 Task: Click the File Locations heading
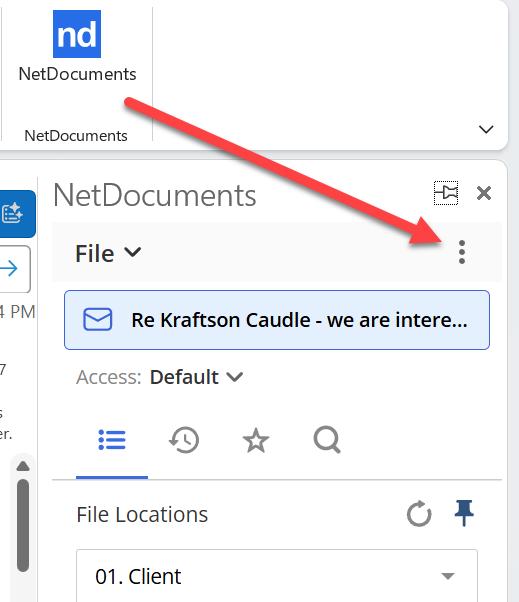[142, 514]
